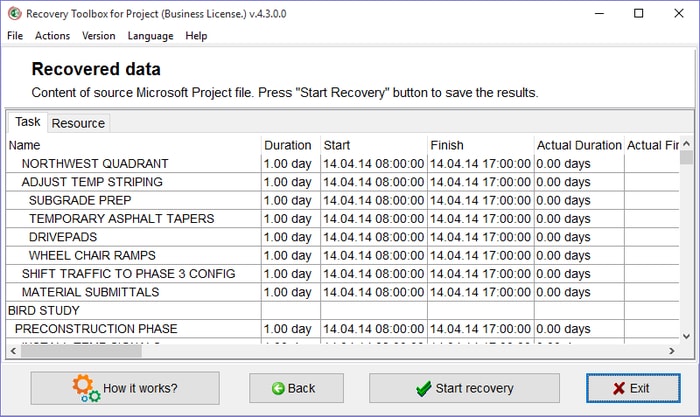
Task: Select the PRECONSTRUCTION PHASE task row
Action: coord(343,329)
